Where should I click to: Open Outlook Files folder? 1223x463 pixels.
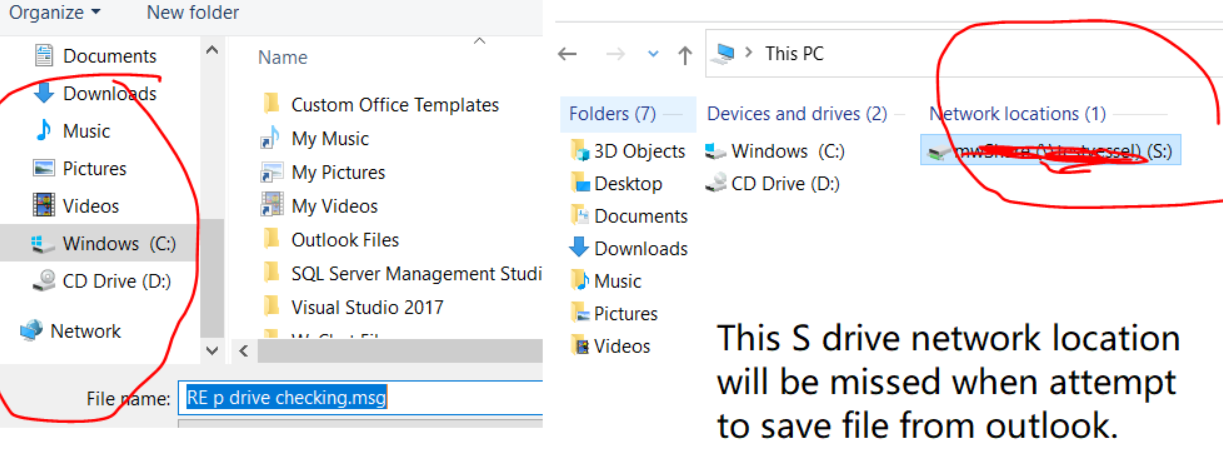point(344,240)
